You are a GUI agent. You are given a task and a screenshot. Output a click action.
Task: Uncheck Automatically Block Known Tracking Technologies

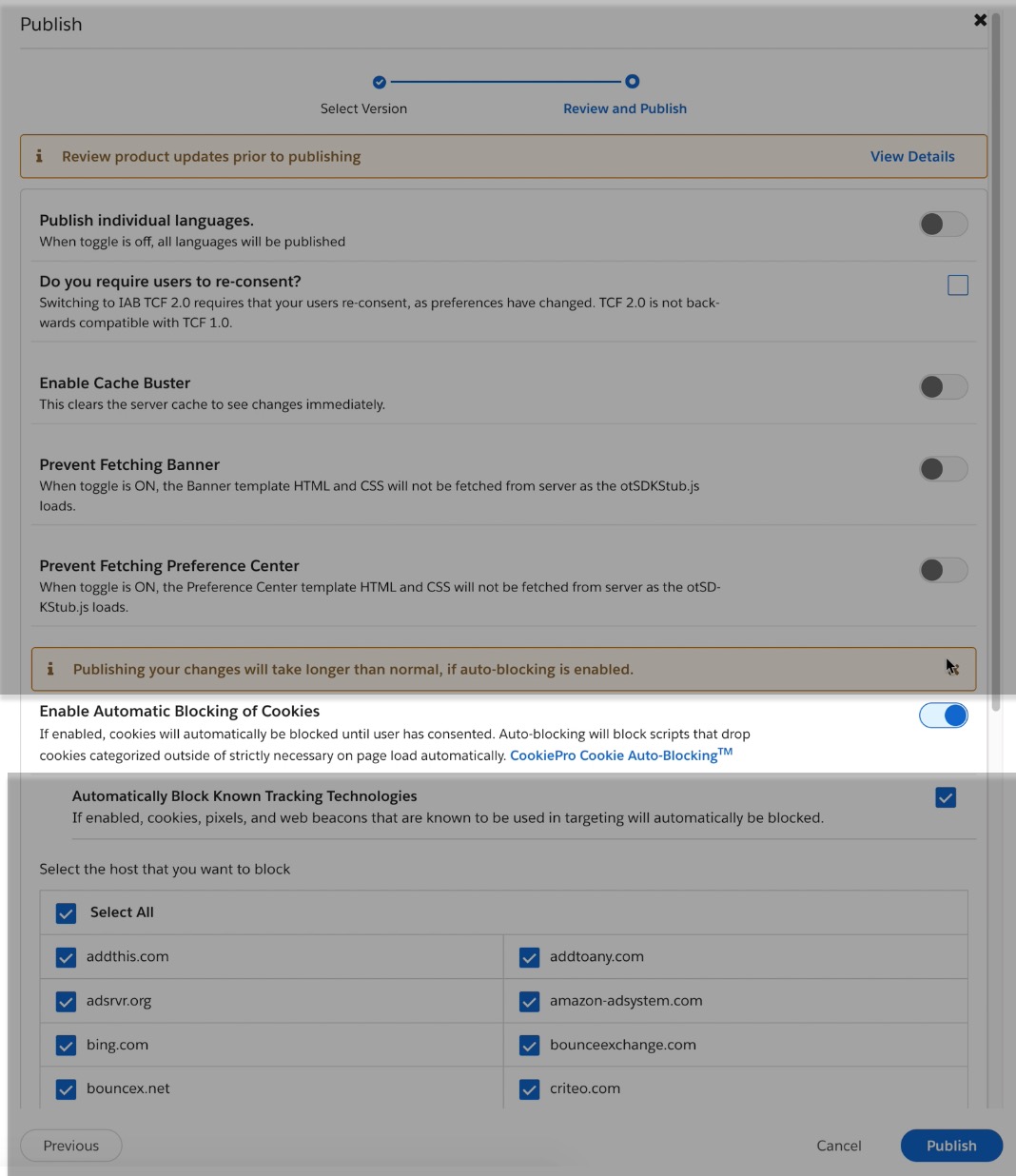click(x=945, y=797)
